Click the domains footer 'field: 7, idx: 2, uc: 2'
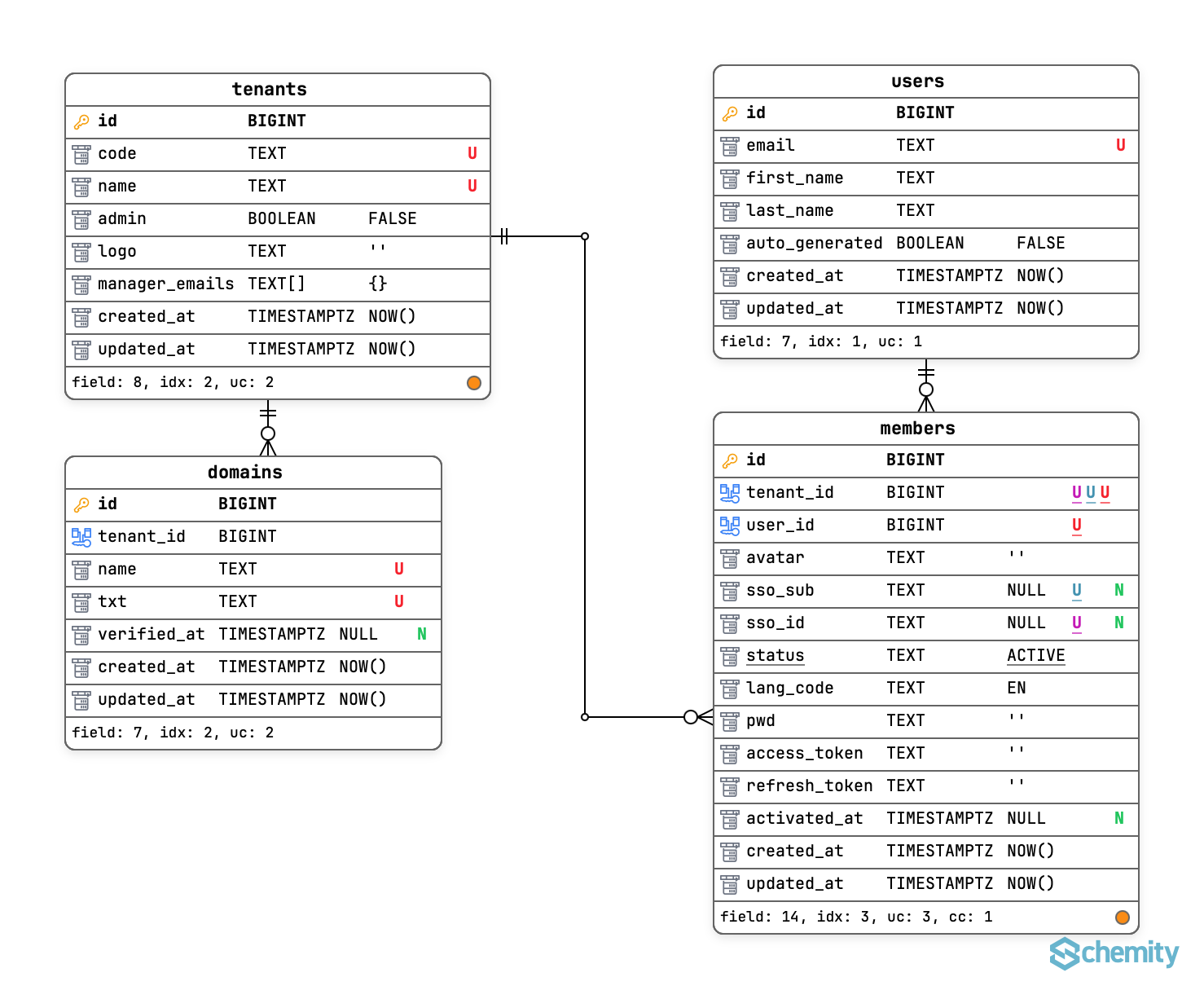The image size is (1204, 999). pos(173,733)
